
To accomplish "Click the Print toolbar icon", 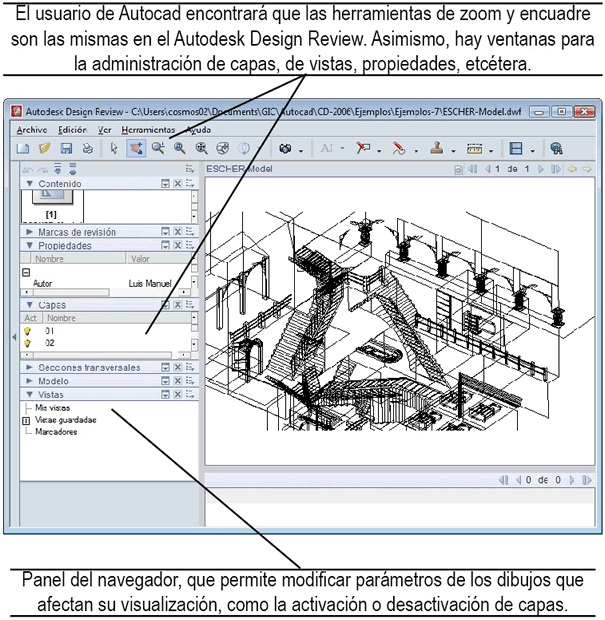I will coord(87,149).
